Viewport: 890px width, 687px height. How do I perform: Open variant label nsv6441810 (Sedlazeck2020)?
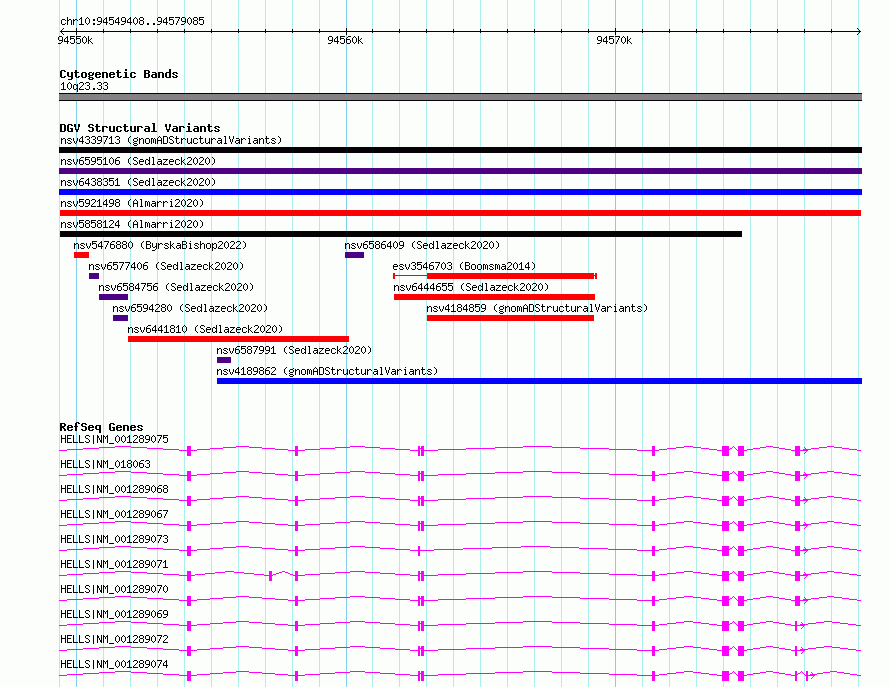tap(205, 329)
